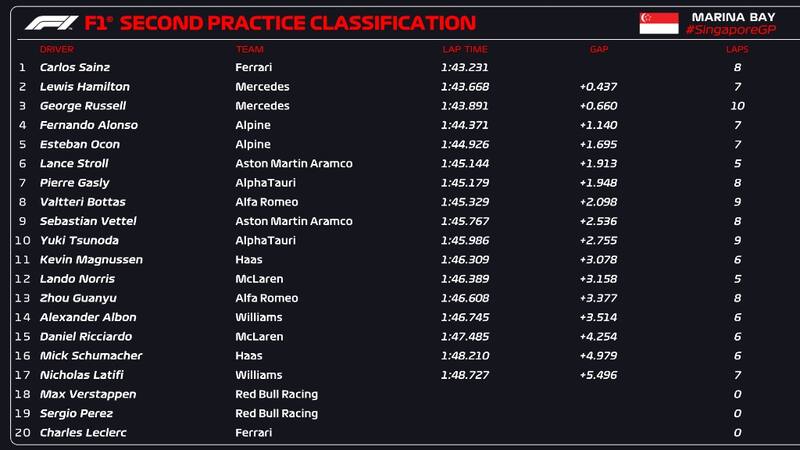The height and width of the screenshot is (450, 800).
Task: Click the TEAM column header
Action: [249, 49]
